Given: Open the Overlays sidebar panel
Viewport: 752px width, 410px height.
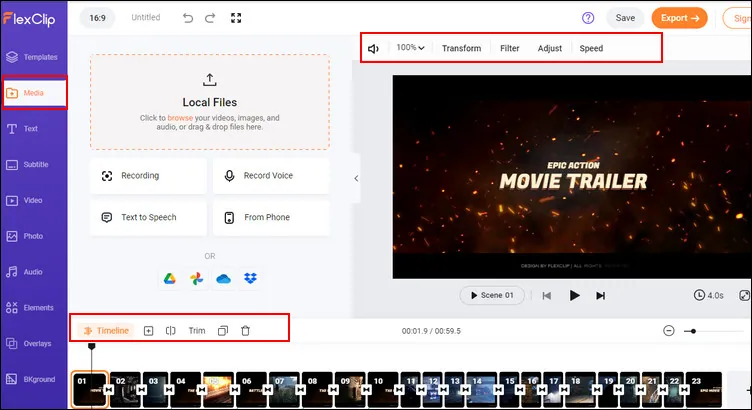Looking at the screenshot, I should [x=29, y=343].
